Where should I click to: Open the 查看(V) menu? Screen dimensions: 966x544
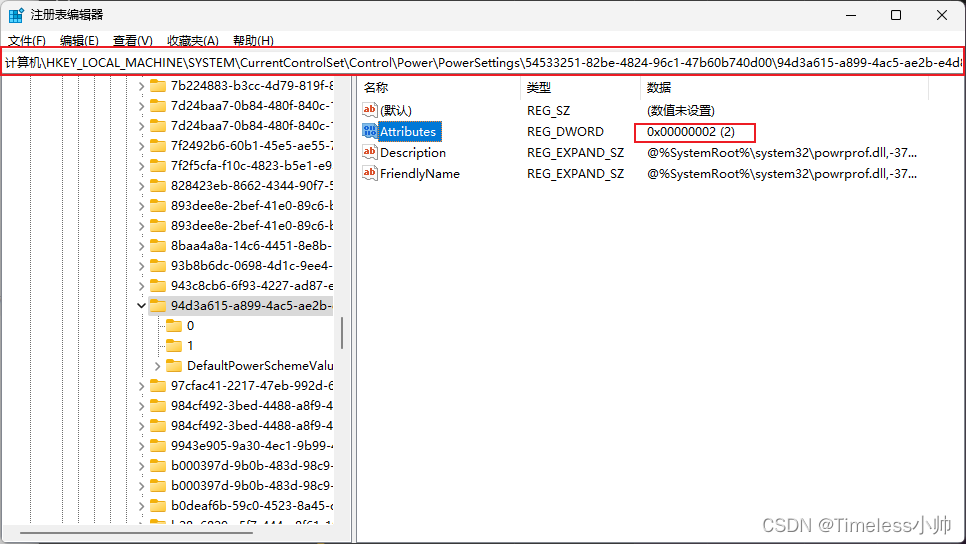coord(132,41)
